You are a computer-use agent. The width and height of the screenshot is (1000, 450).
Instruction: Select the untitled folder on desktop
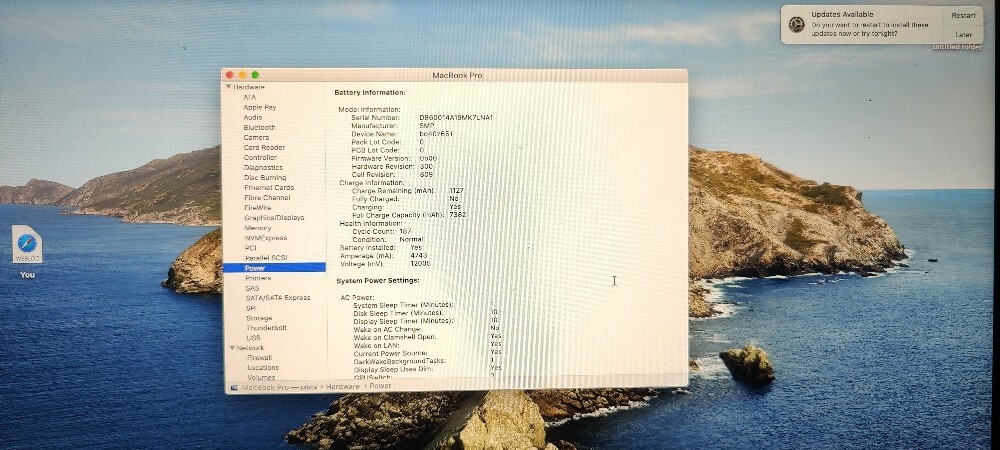[957, 47]
